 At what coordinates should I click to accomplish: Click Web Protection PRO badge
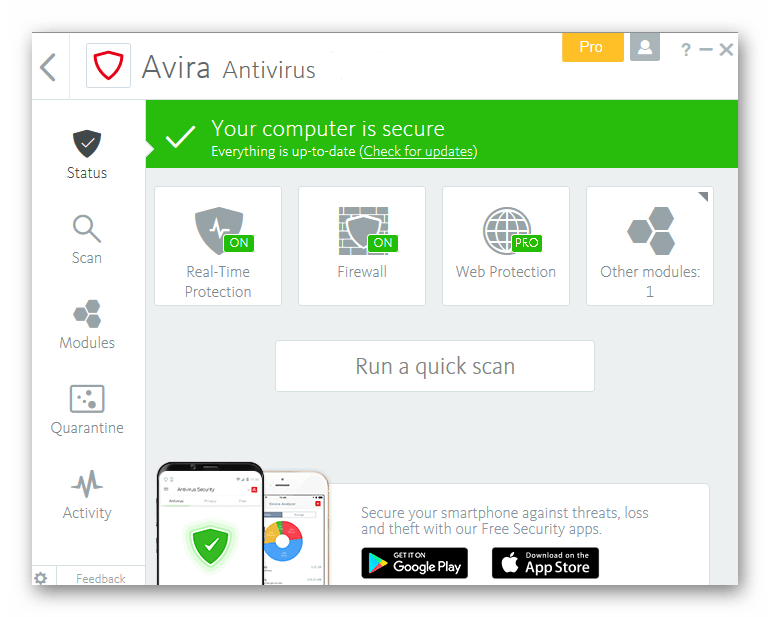pyautogui.click(x=526, y=243)
